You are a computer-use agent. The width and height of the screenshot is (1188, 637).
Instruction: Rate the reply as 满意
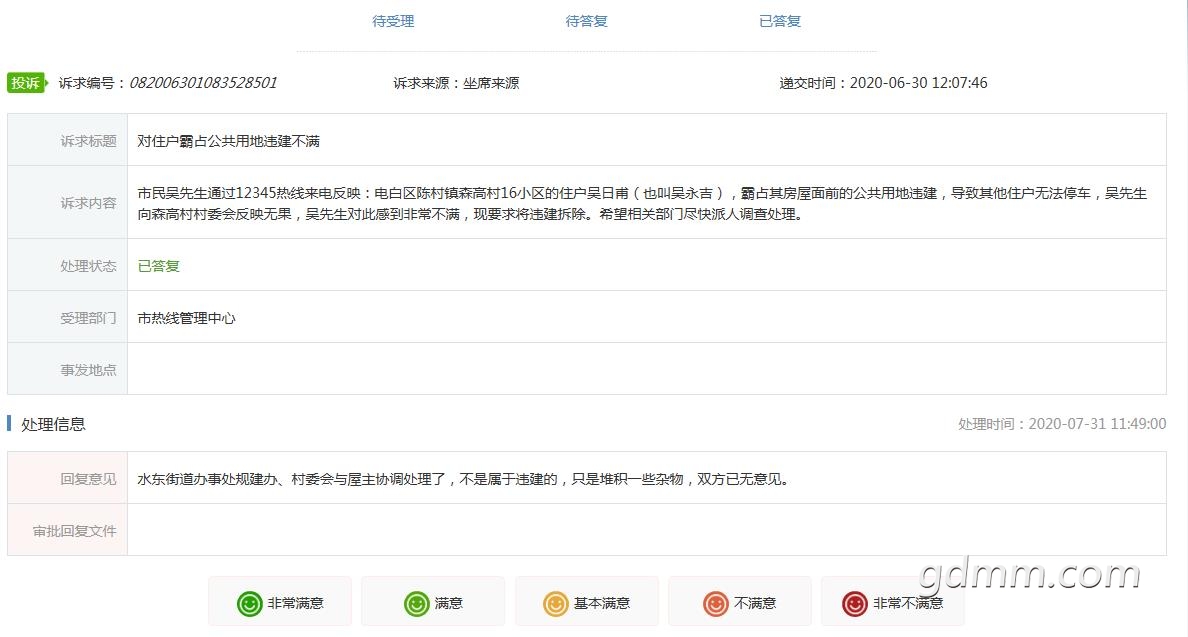[x=433, y=601]
